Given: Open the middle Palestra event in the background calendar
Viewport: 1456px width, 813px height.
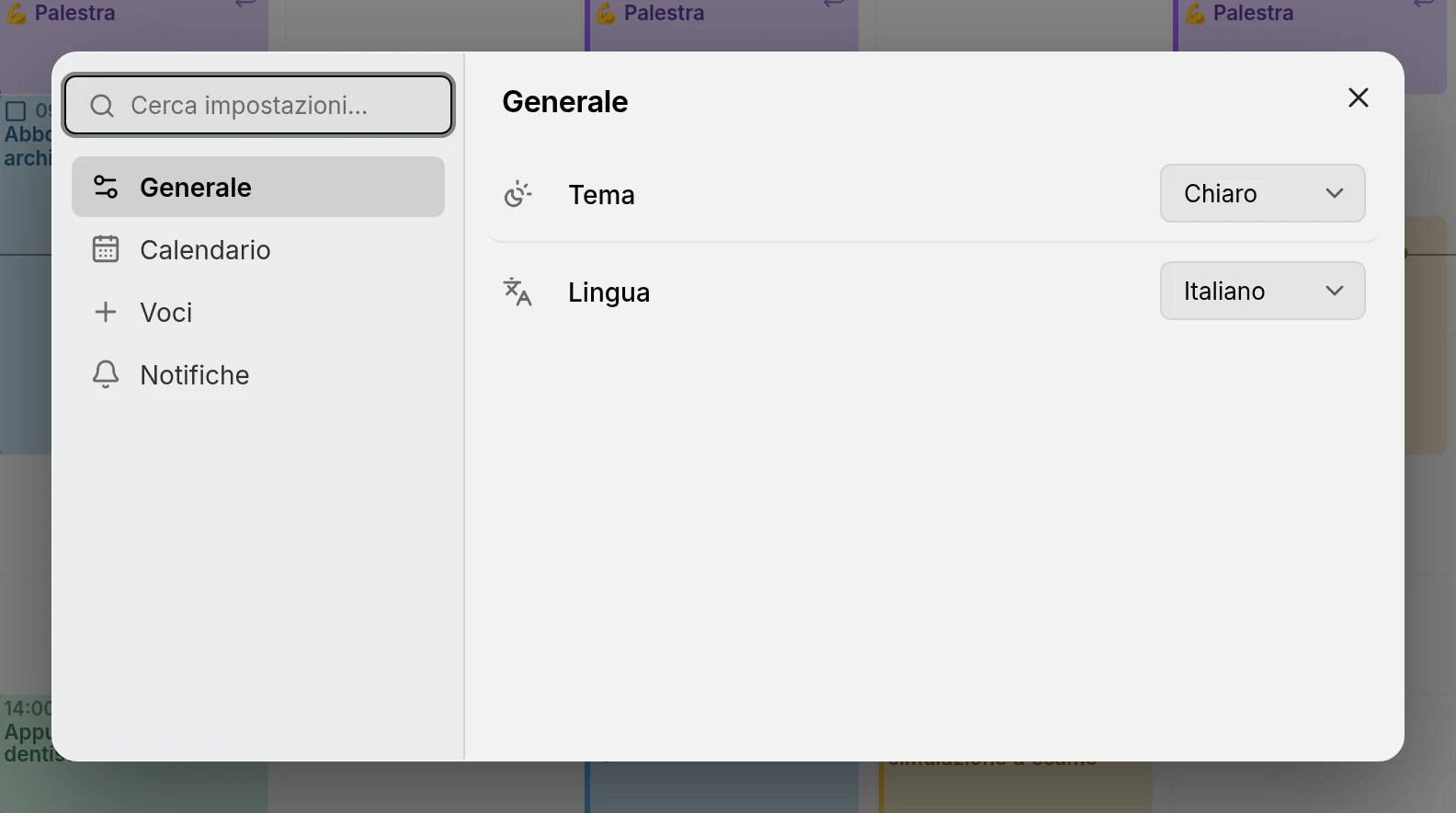Looking at the screenshot, I should coord(723,25).
